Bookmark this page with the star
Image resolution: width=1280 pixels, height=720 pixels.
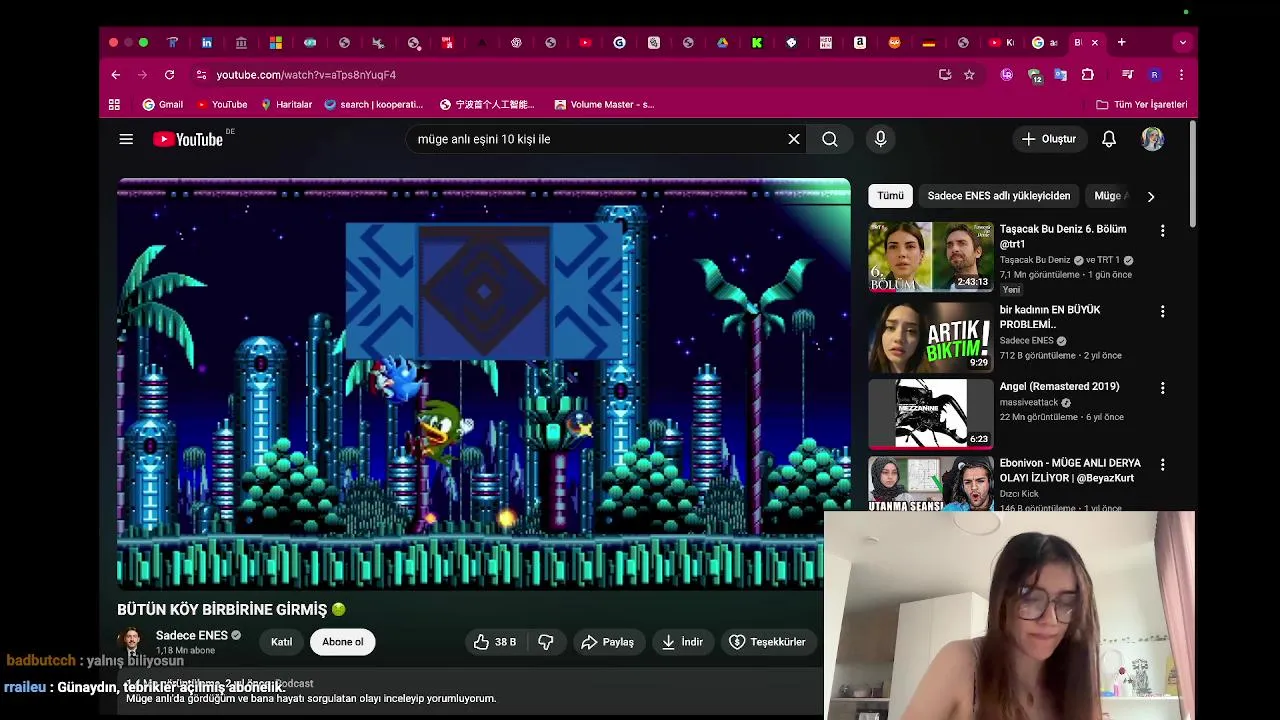[969, 75]
